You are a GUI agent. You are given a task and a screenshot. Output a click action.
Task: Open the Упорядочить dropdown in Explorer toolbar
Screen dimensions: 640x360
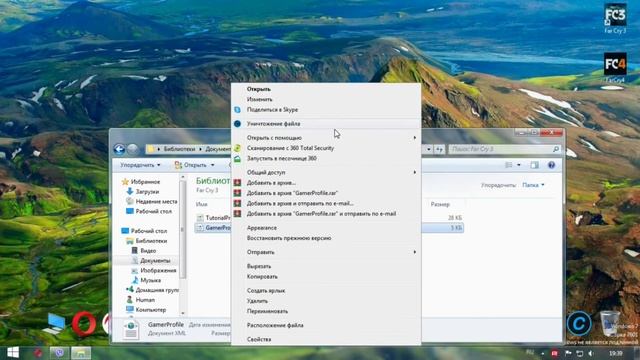pyautogui.click(x=140, y=165)
